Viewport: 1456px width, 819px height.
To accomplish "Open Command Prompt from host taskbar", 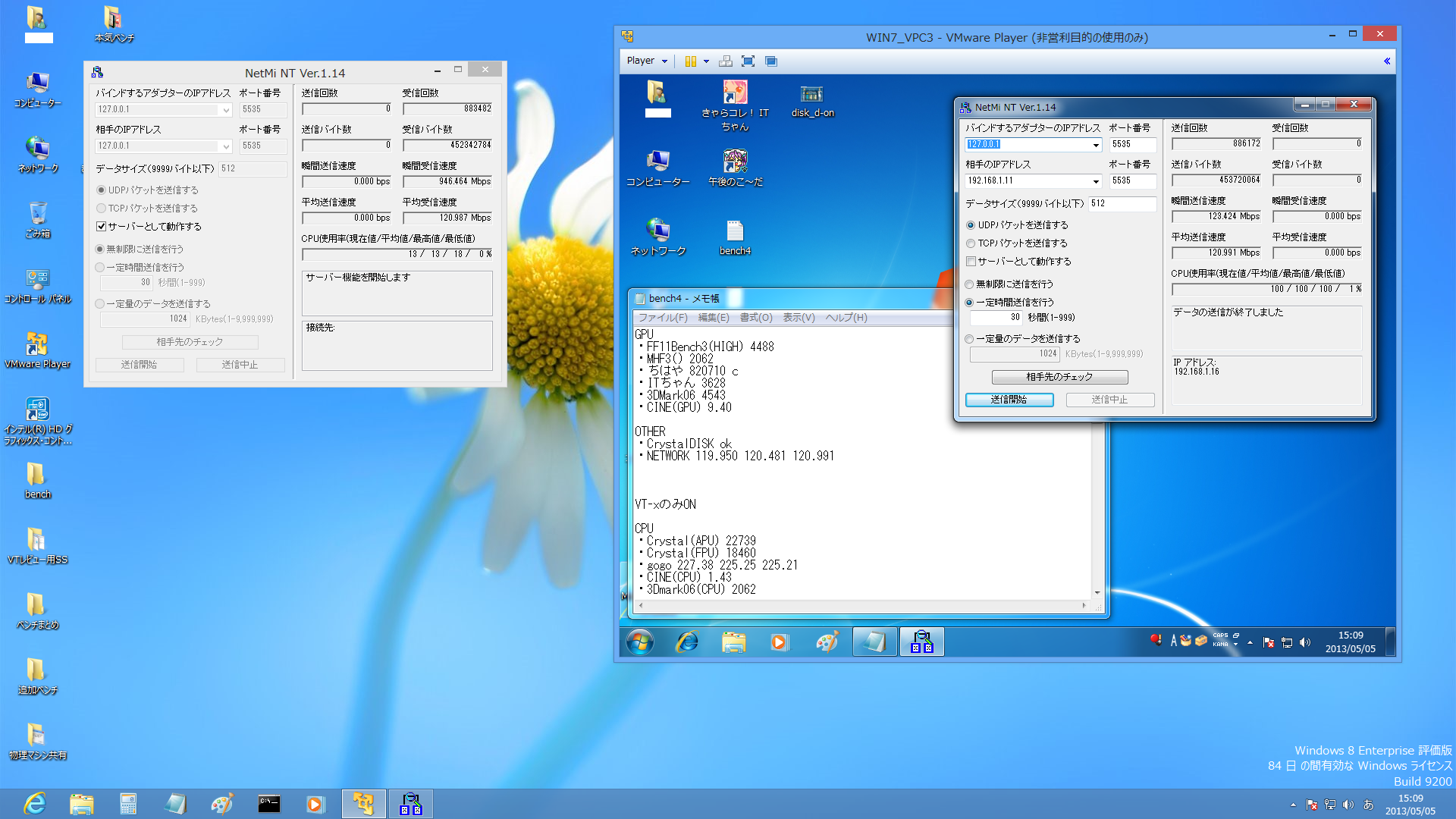I will pyautogui.click(x=268, y=804).
